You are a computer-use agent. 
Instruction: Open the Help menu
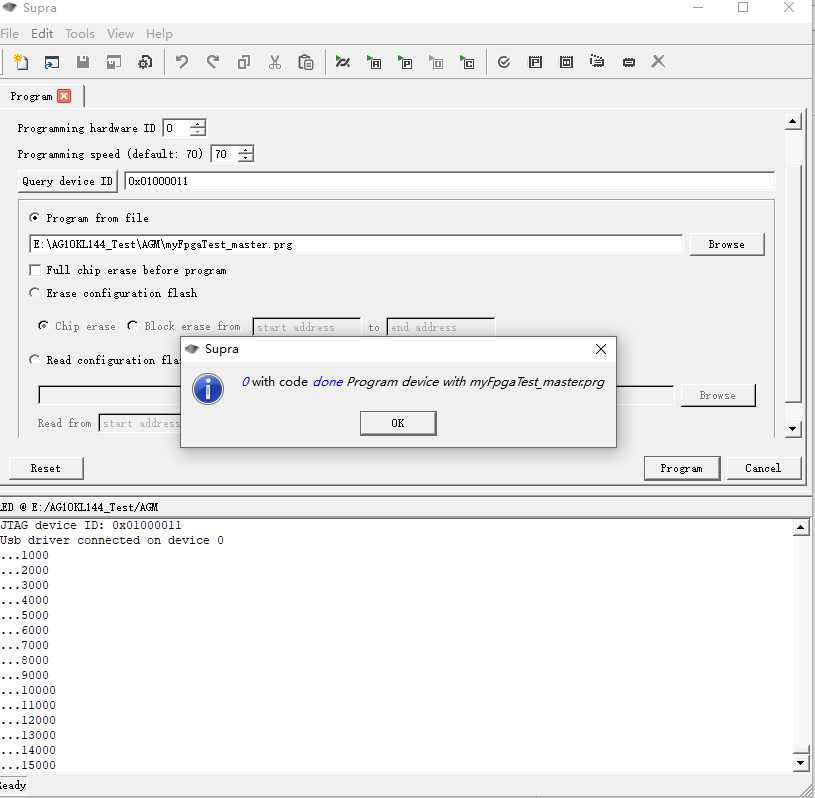pyautogui.click(x=159, y=34)
